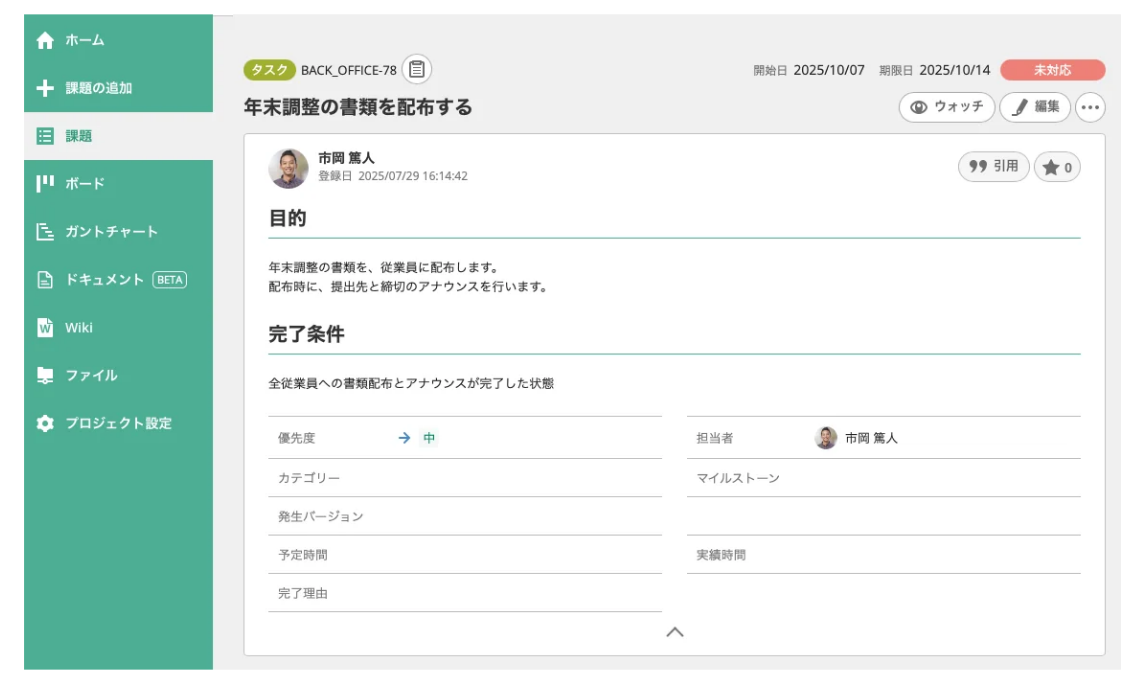Click the 期限日 label

pos(896,71)
